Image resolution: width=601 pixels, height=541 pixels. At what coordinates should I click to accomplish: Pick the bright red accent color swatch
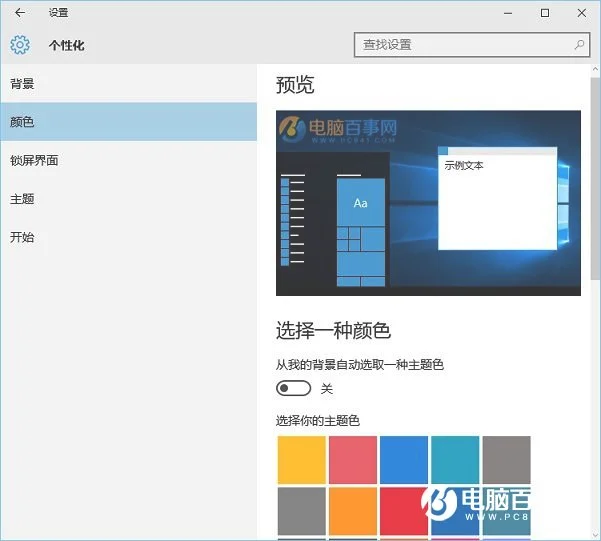click(404, 511)
